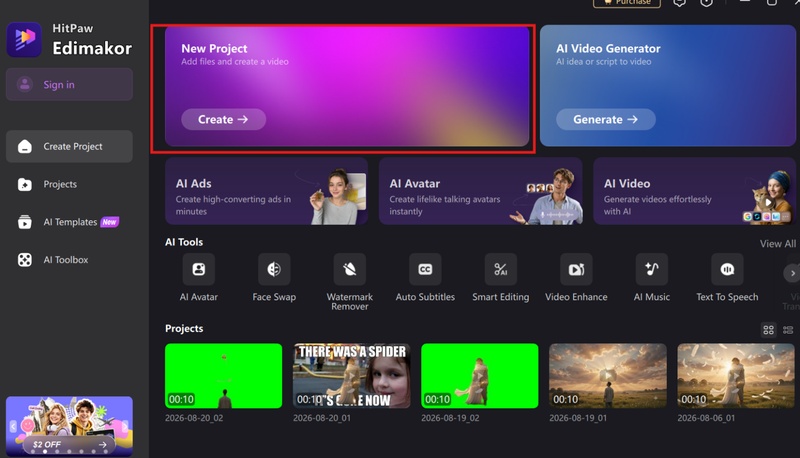Viewport: 800px width, 458px height.
Task: Click the "2026-08-19_01" project name
Action: click(x=578, y=418)
